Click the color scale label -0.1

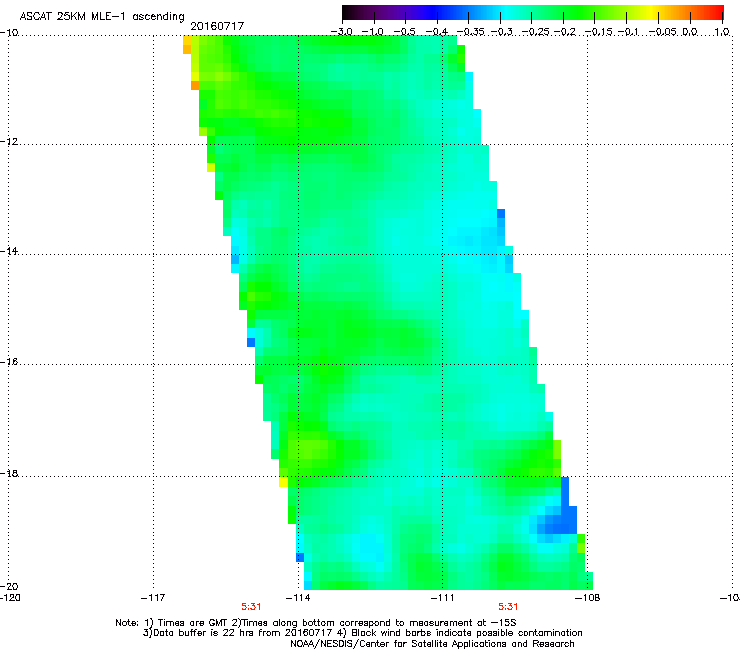point(628,32)
